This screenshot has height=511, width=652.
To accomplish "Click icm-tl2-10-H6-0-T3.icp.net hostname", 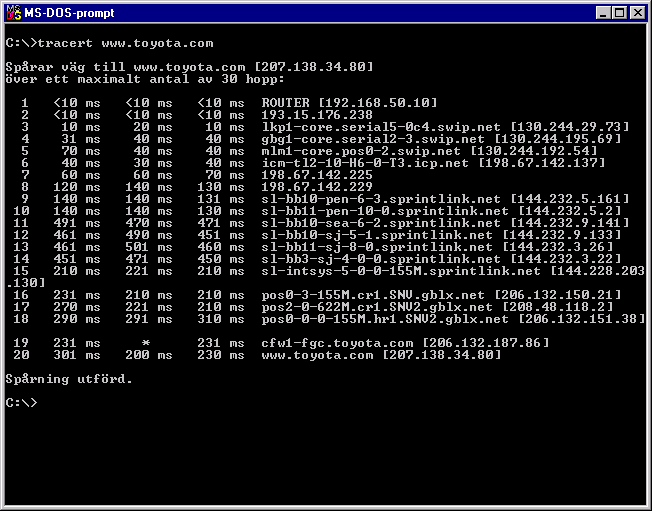I will [365, 163].
